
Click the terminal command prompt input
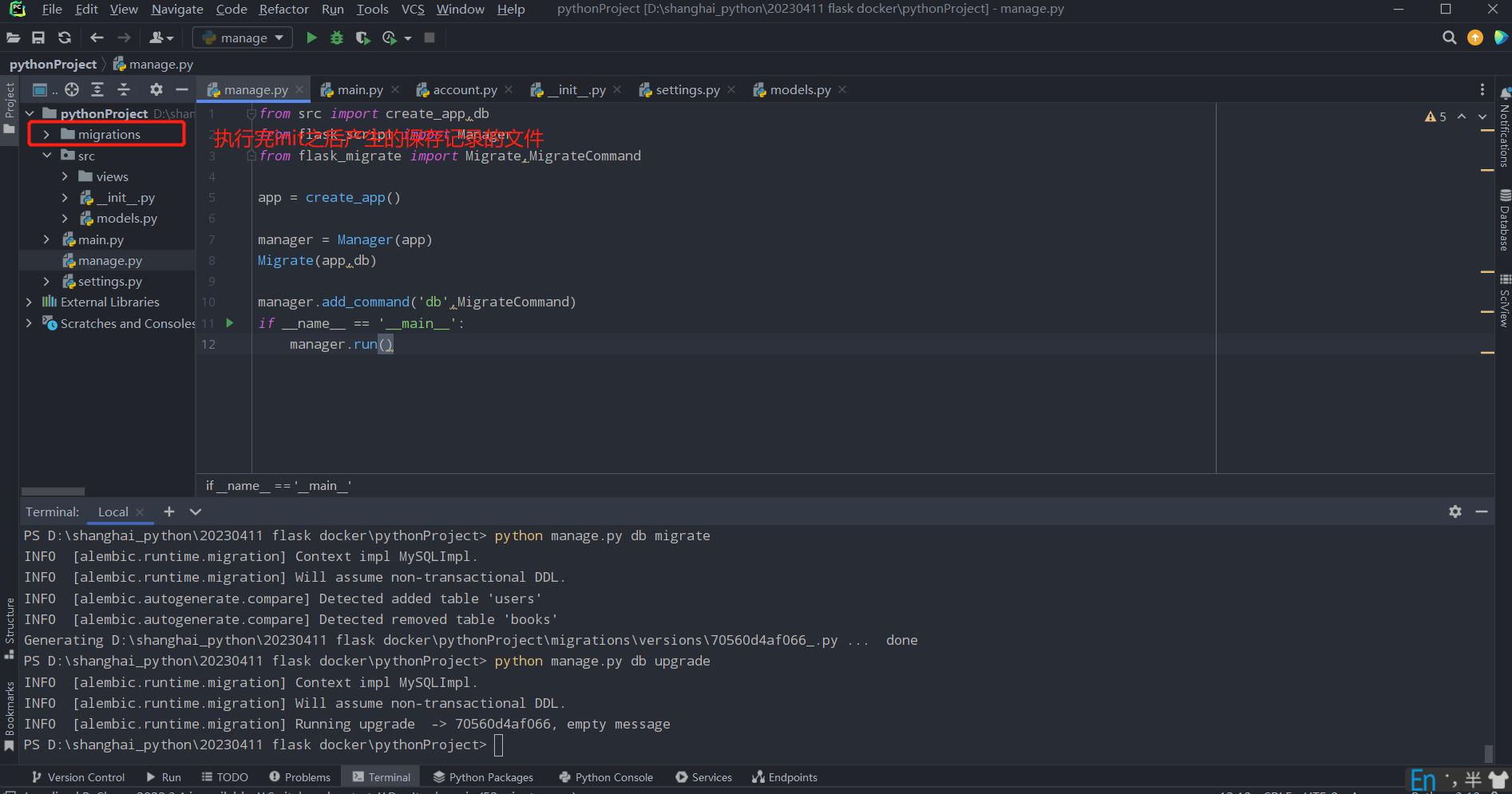[x=499, y=745]
